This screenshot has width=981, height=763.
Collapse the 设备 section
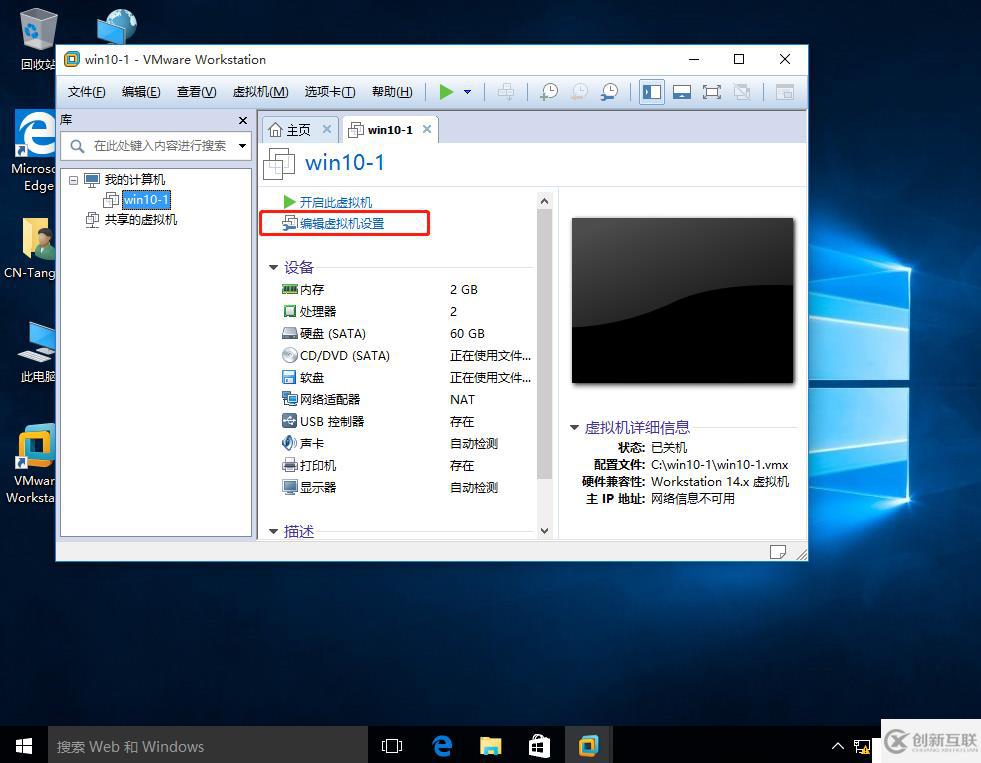pos(274,267)
